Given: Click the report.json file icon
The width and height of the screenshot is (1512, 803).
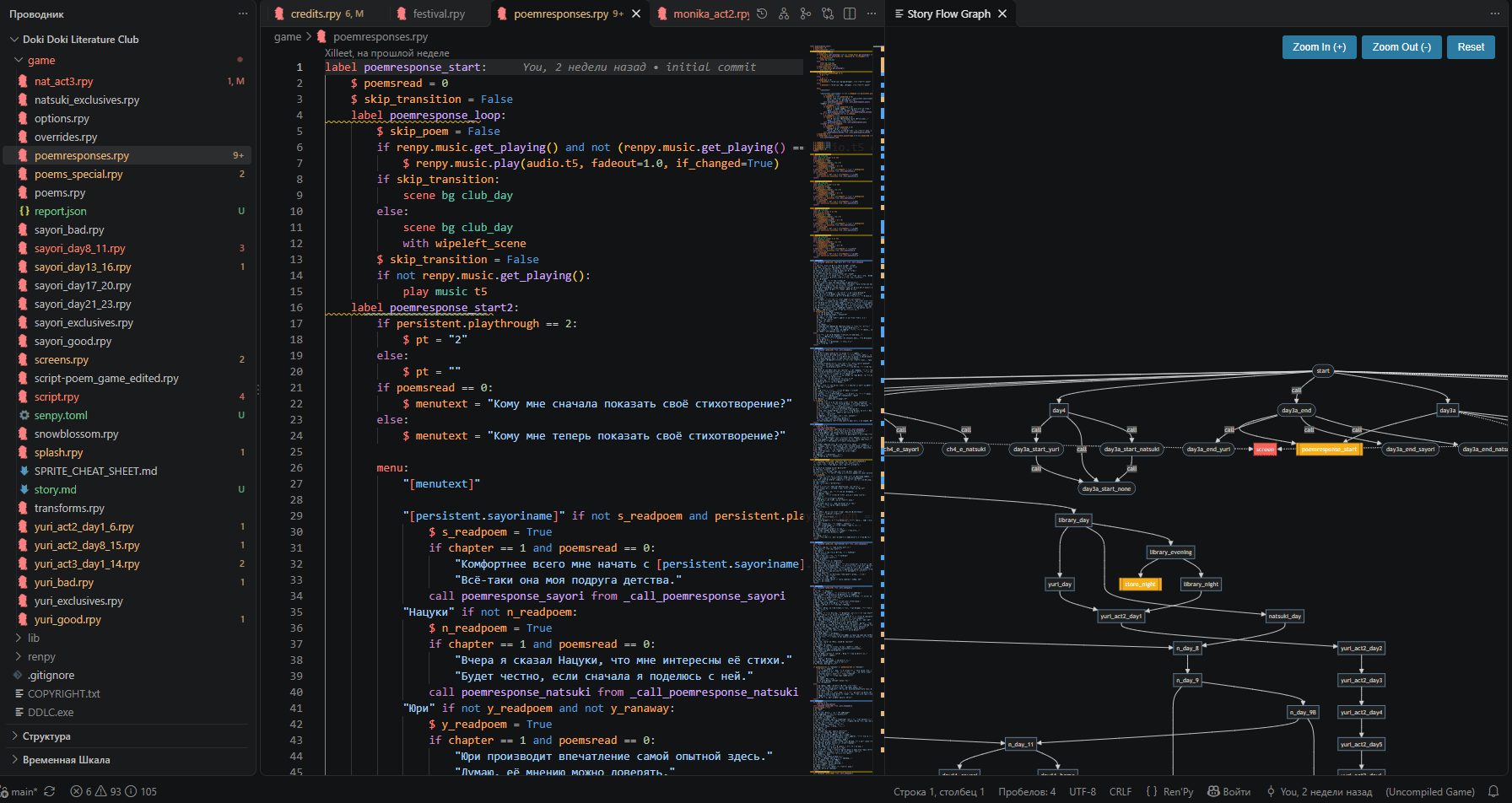Looking at the screenshot, I should (x=24, y=211).
